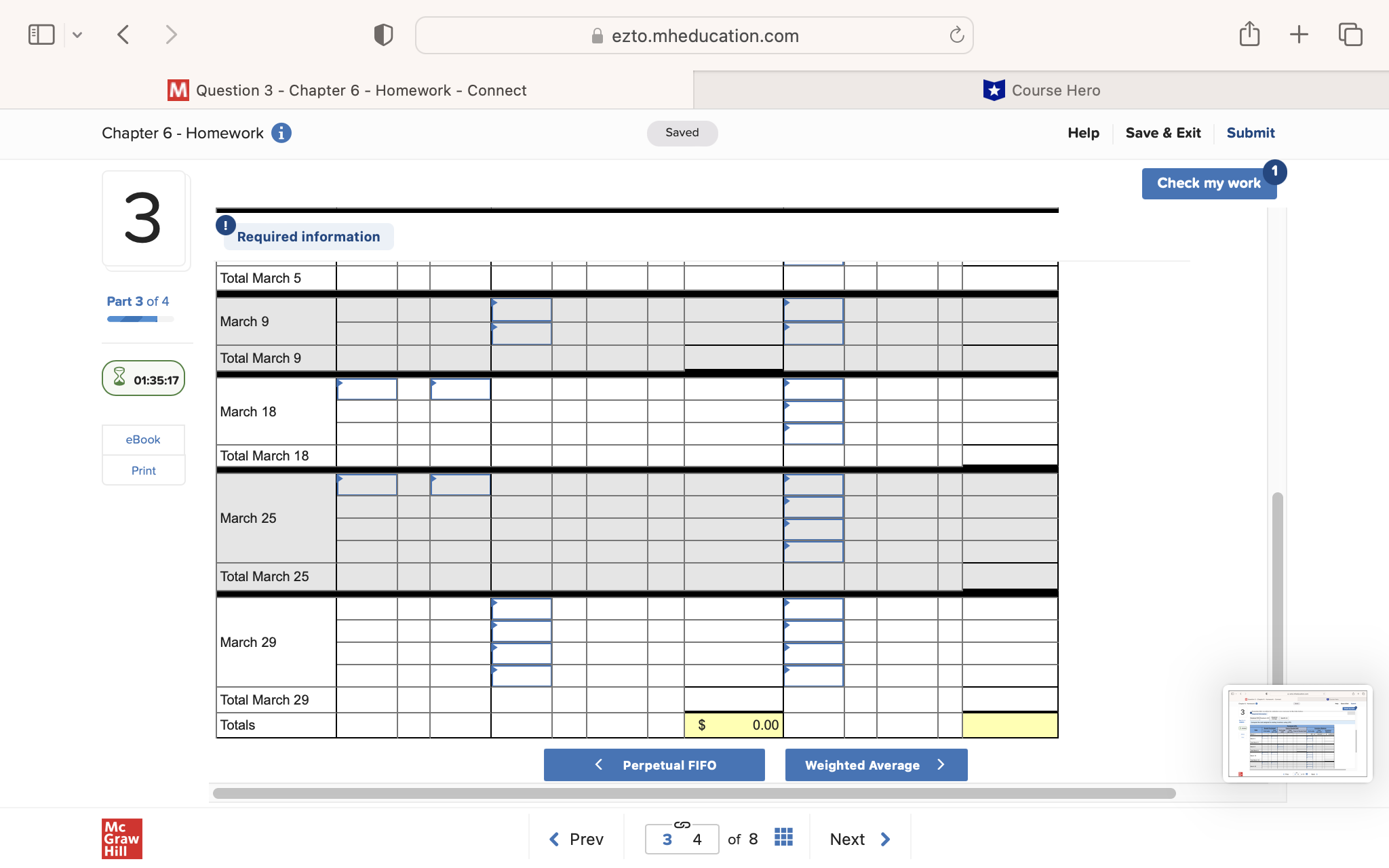1389x868 pixels.
Task: Open the eBook link
Action: (143, 439)
